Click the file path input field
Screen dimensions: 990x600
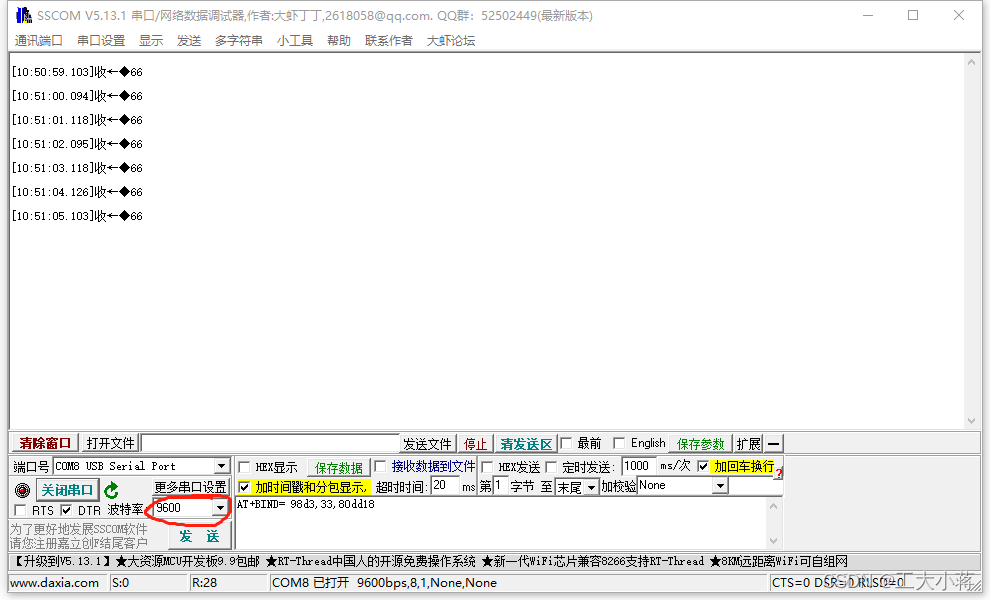tap(271, 443)
